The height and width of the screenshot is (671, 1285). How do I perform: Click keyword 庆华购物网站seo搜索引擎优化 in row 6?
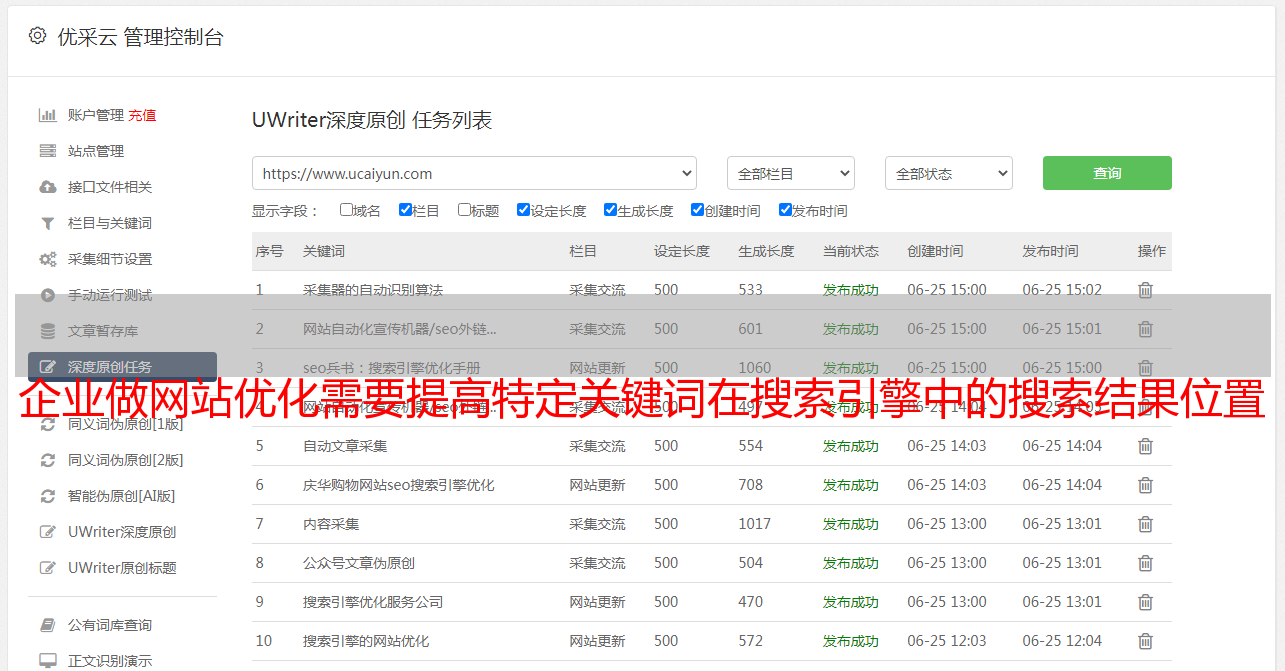(x=398, y=485)
